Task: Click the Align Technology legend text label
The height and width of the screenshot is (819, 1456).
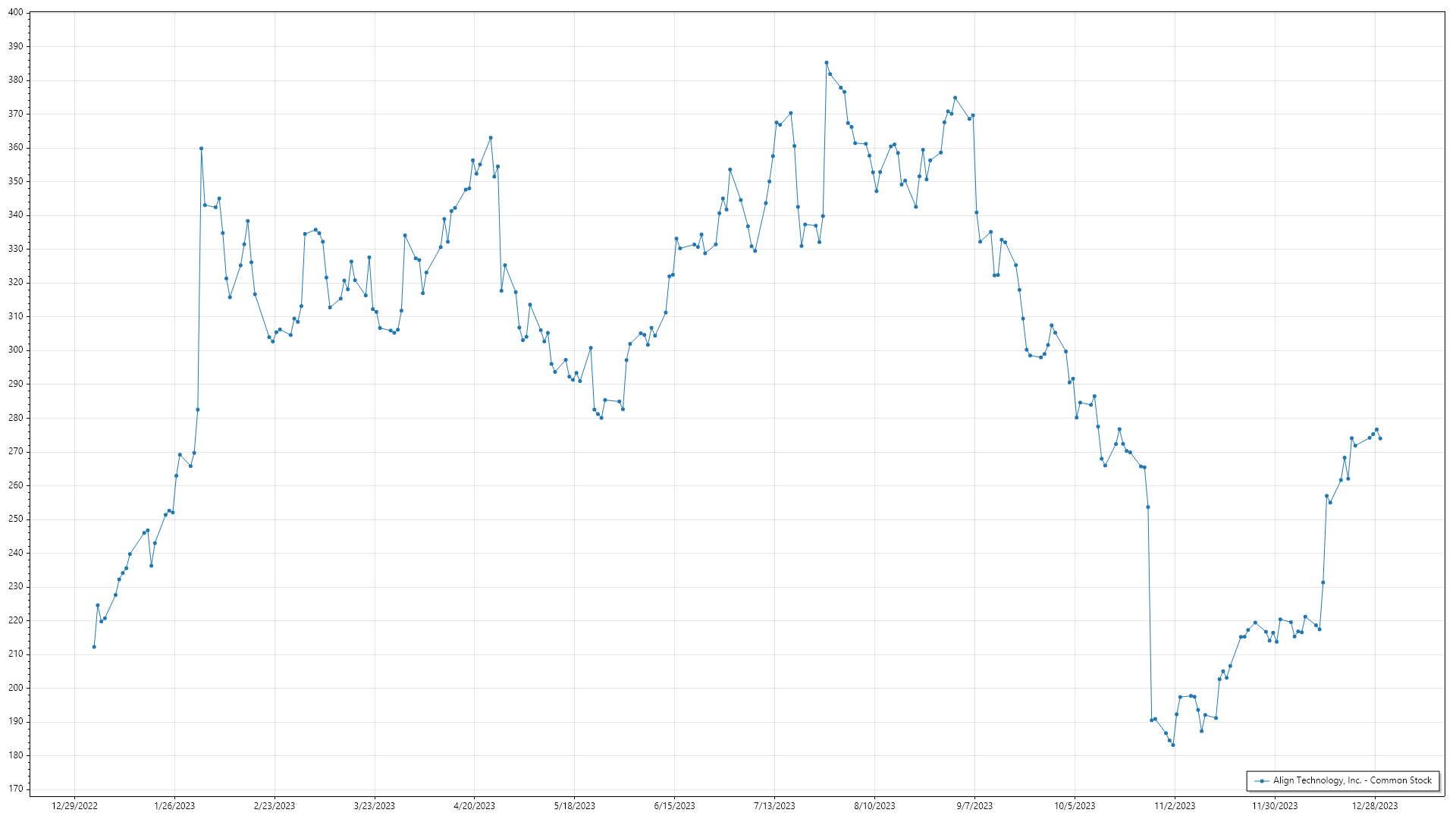Action: [x=1351, y=780]
